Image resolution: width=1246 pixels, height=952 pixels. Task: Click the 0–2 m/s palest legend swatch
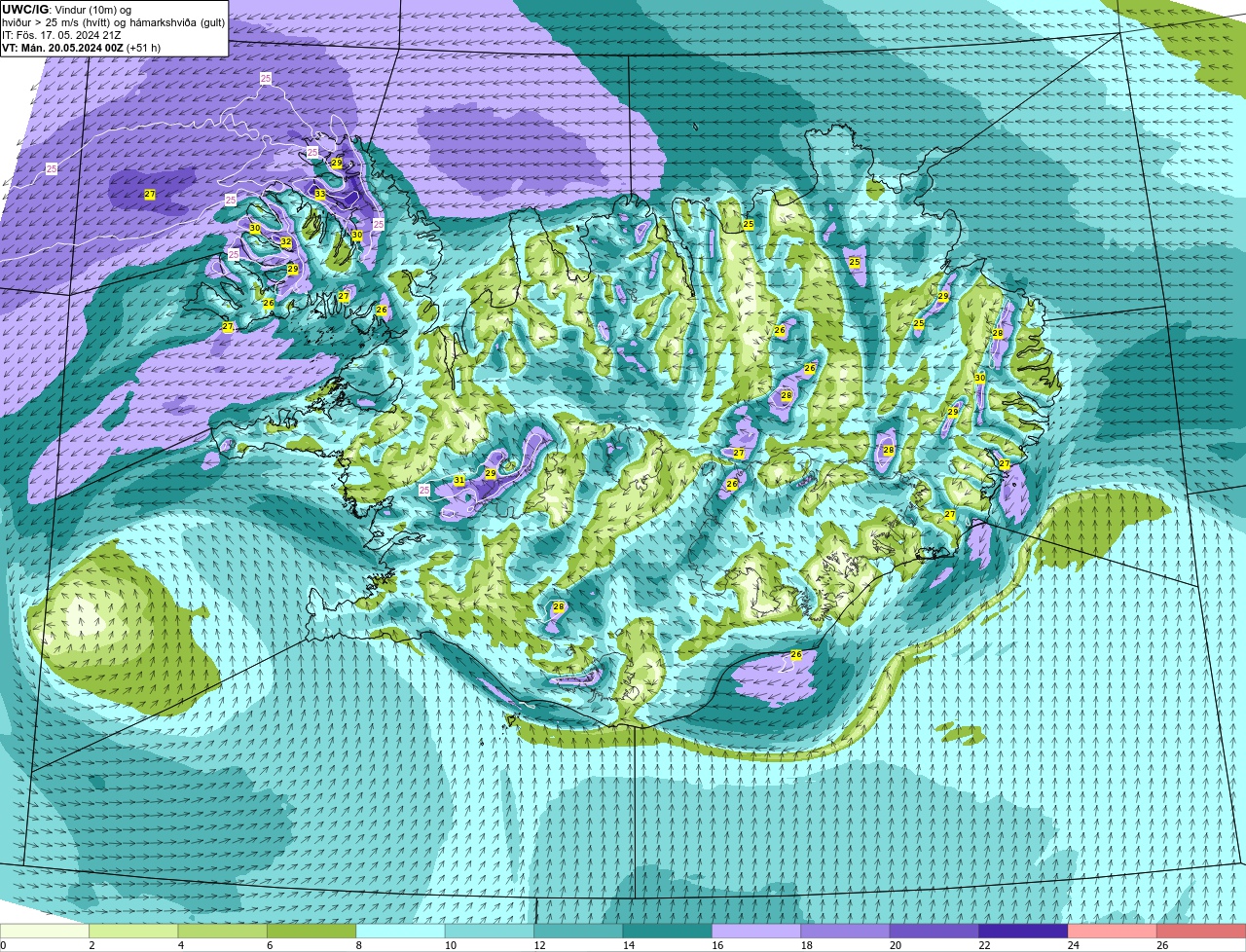click(45, 932)
